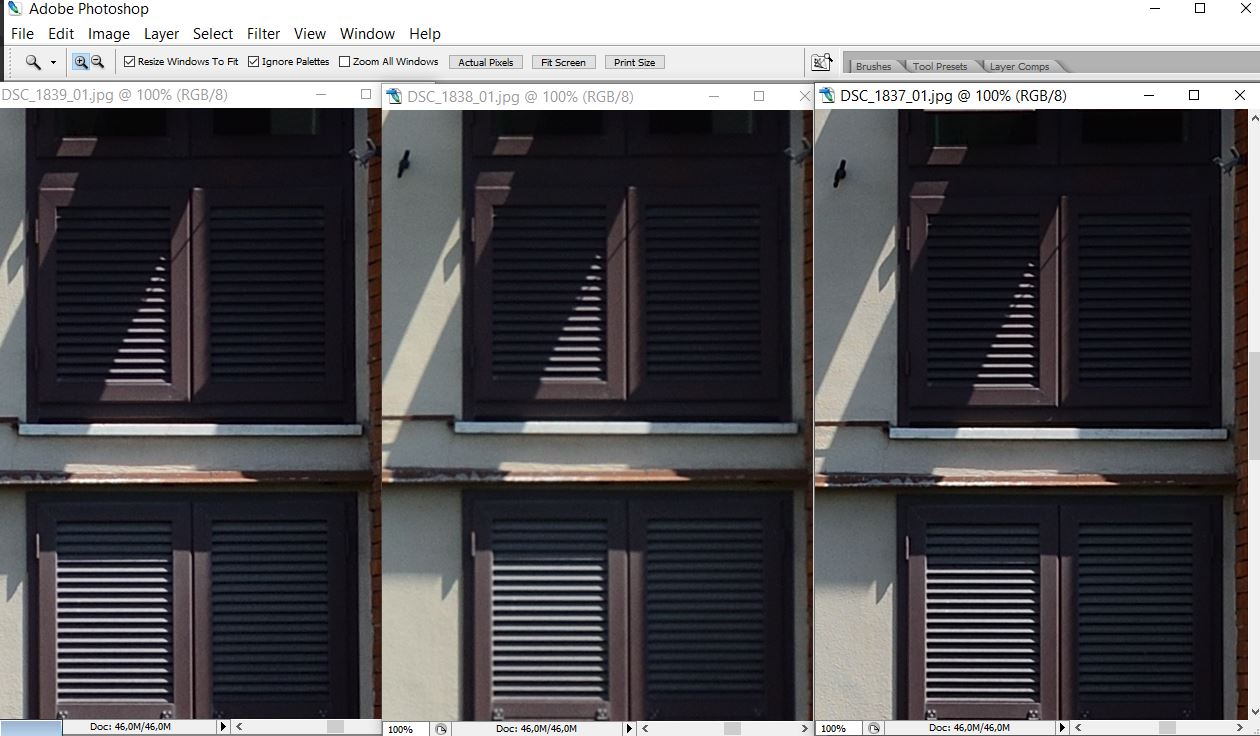
Task: Maximize the DSC_1837_01.jpg document window
Action: point(1194,95)
